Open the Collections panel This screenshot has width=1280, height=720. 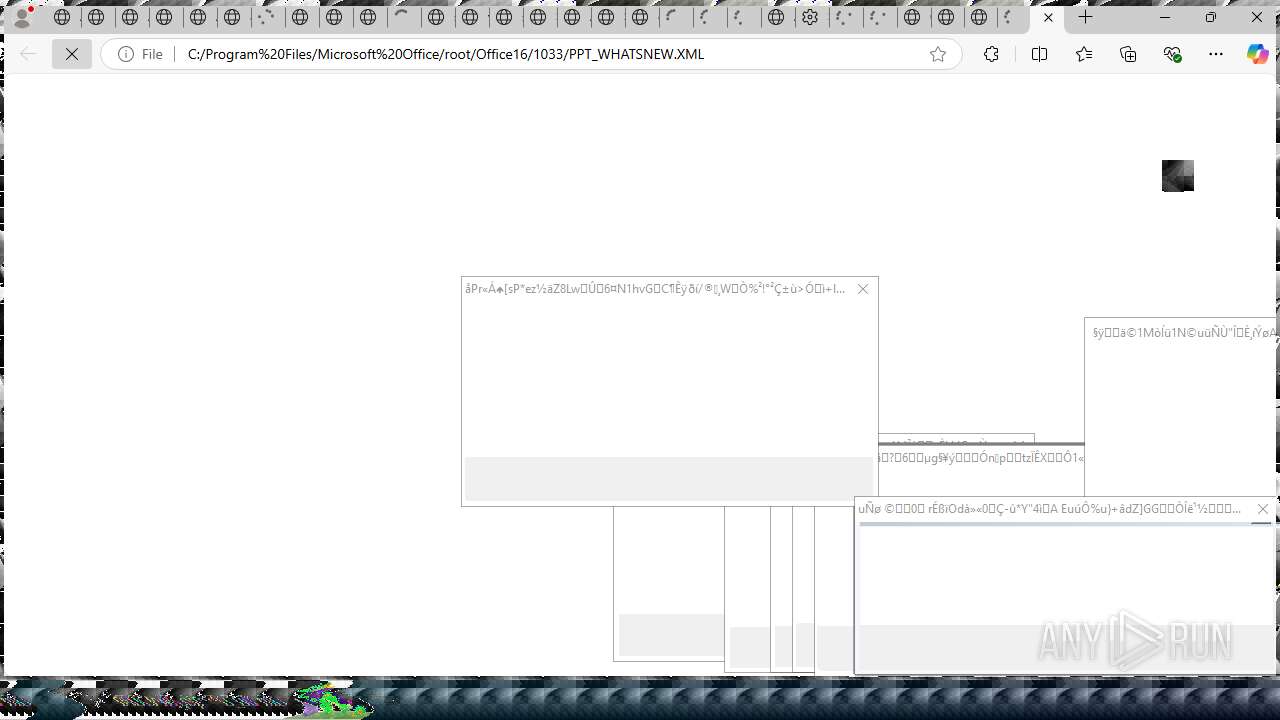(x=1128, y=54)
